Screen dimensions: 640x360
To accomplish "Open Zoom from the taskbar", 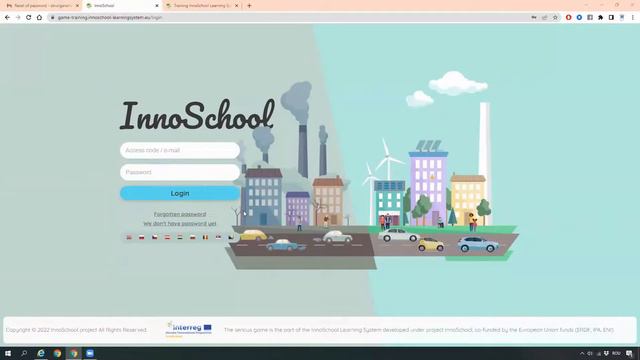I will [90, 353].
